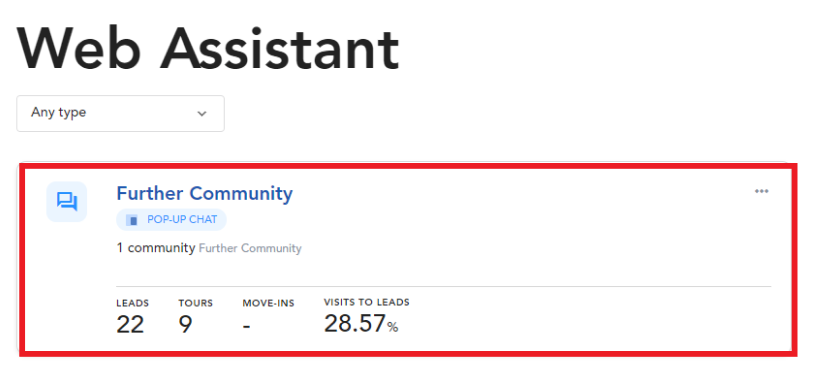Open the Any type filter dropdown
This screenshot has width=814, height=374.
120,113
